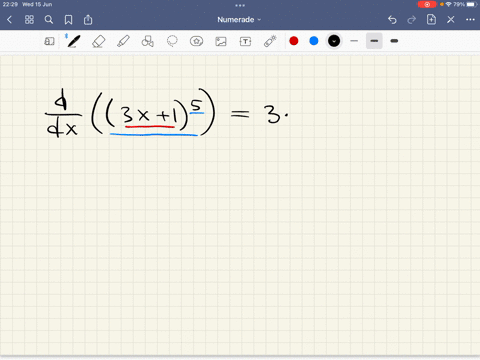Open the three-dot more options menu
The height and width of the screenshot is (360, 480).
click(x=470, y=20)
